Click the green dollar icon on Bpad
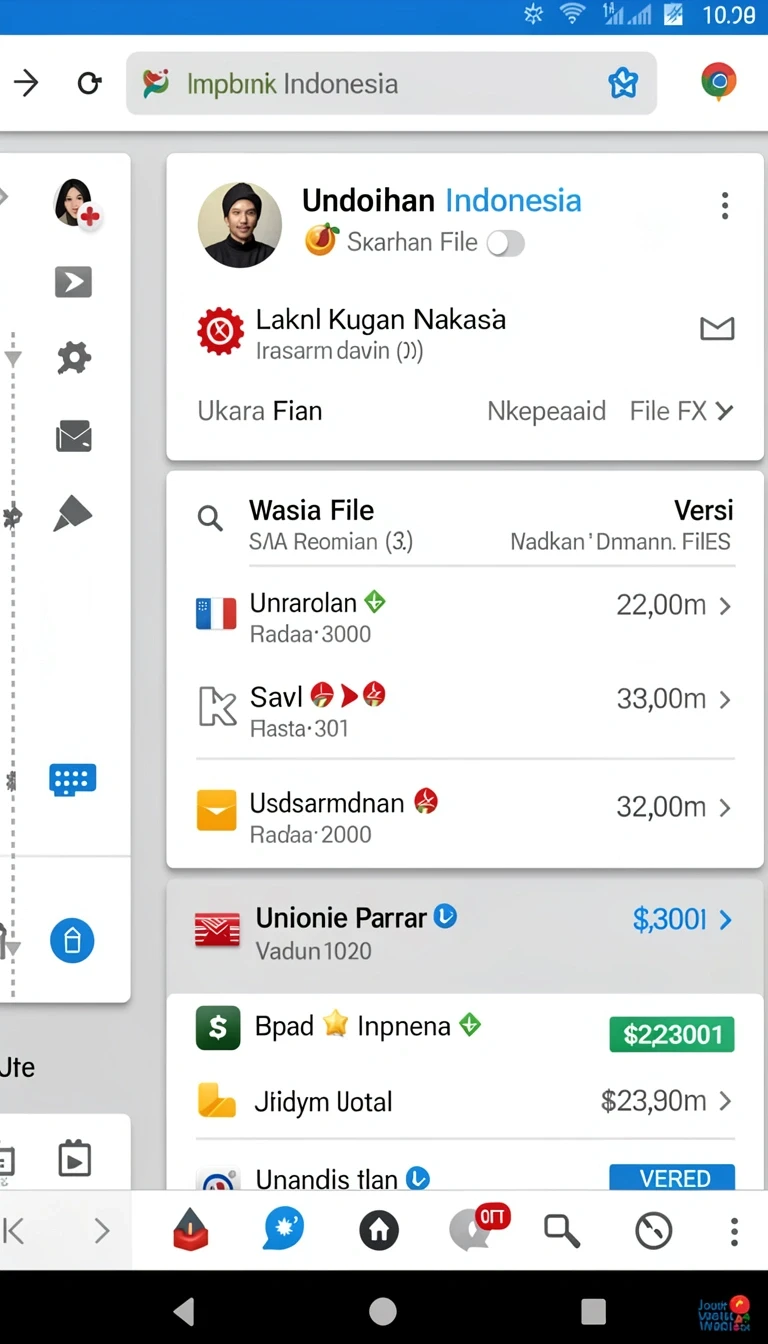Screen dimensions: 768x1344 (x=218, y=1028)
